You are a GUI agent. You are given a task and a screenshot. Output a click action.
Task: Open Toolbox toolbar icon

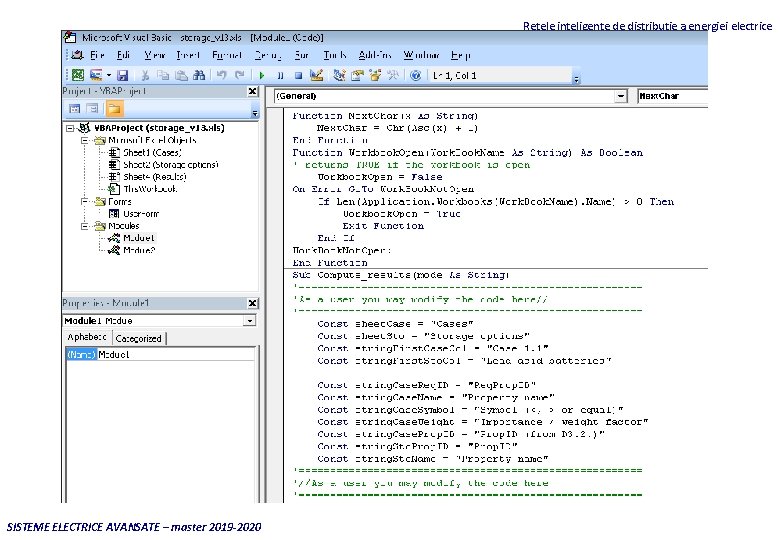click(x=393, y=75)
